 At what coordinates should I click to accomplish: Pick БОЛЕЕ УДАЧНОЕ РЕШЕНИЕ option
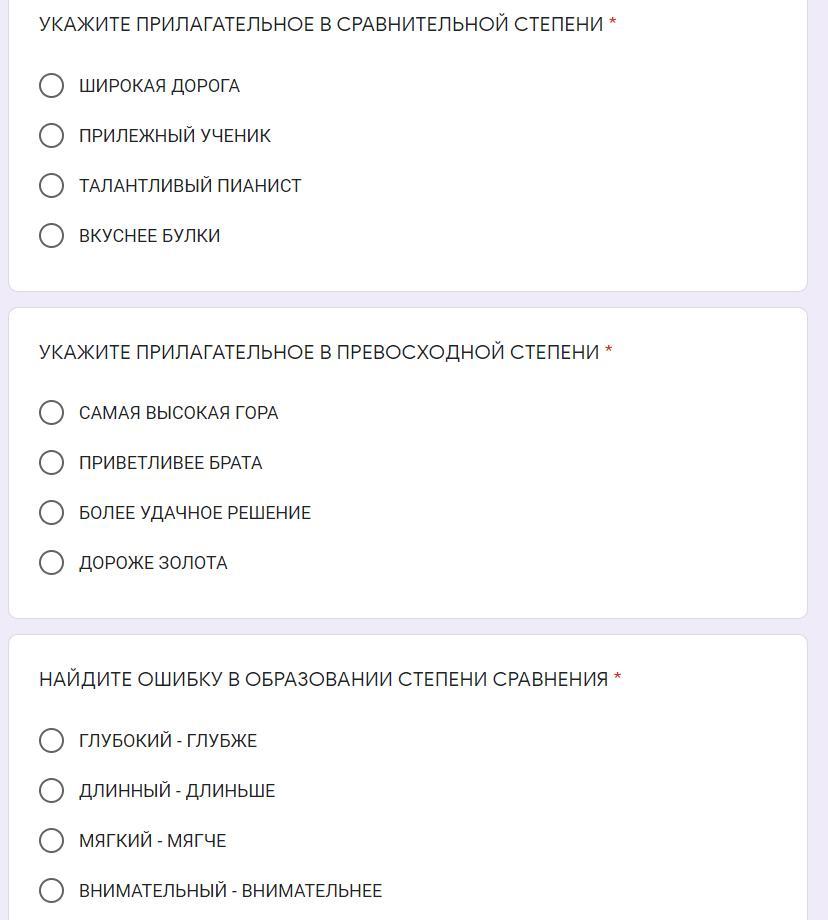51,513
